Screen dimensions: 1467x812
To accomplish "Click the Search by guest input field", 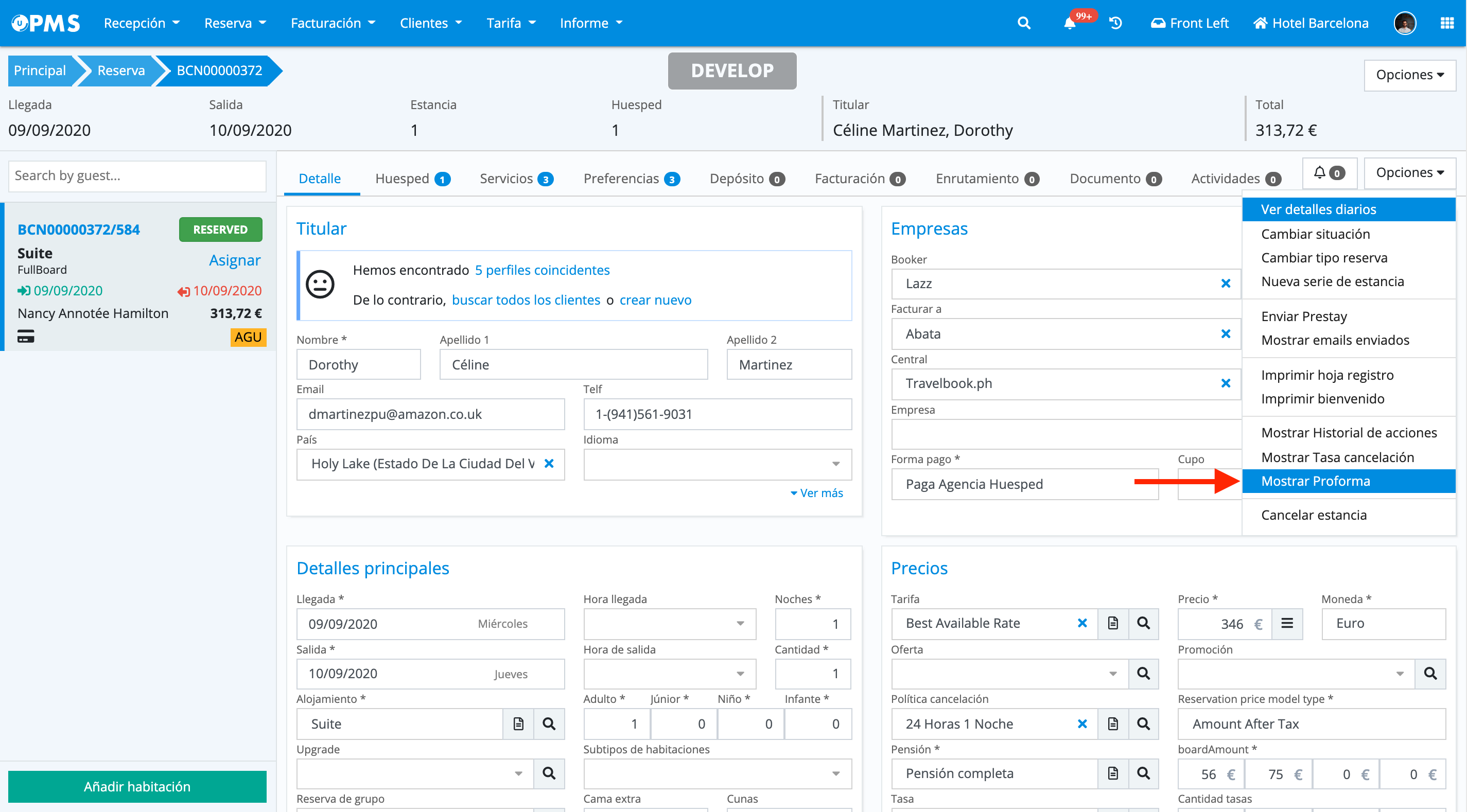I will coord(137,175).
